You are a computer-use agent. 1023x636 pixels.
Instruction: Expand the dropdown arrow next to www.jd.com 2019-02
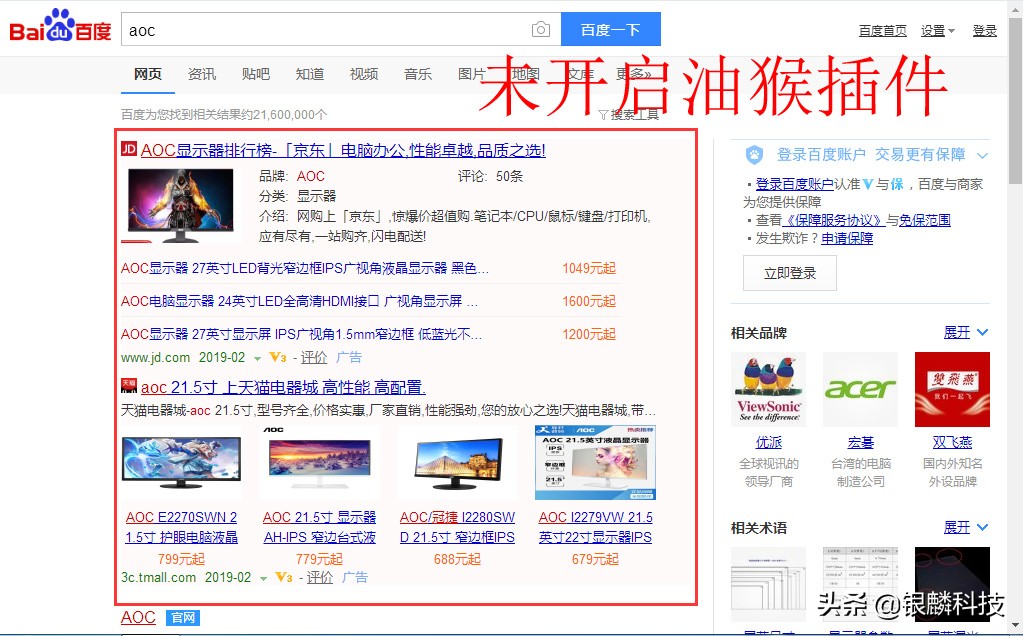click(257, 359)
